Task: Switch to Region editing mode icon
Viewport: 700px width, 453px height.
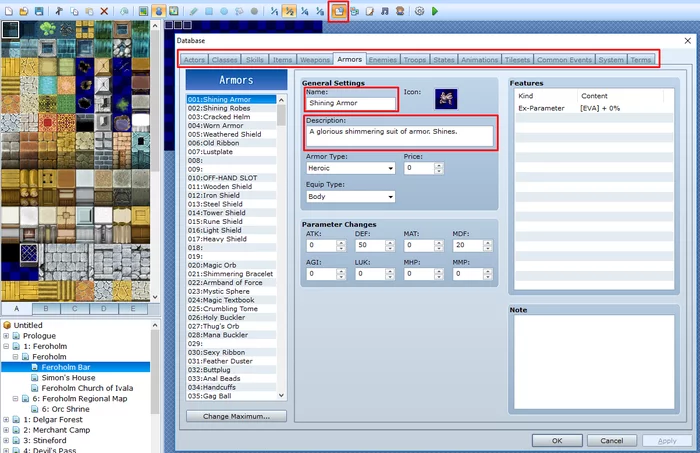Action: click(x=174, y=11)
